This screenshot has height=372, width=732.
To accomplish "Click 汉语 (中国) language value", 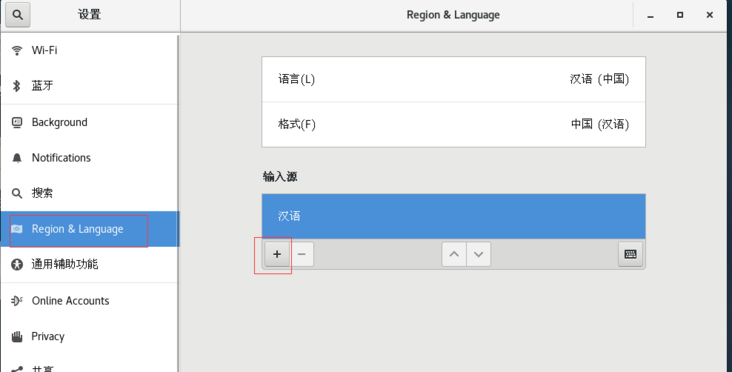I will (x=599, y=79).
